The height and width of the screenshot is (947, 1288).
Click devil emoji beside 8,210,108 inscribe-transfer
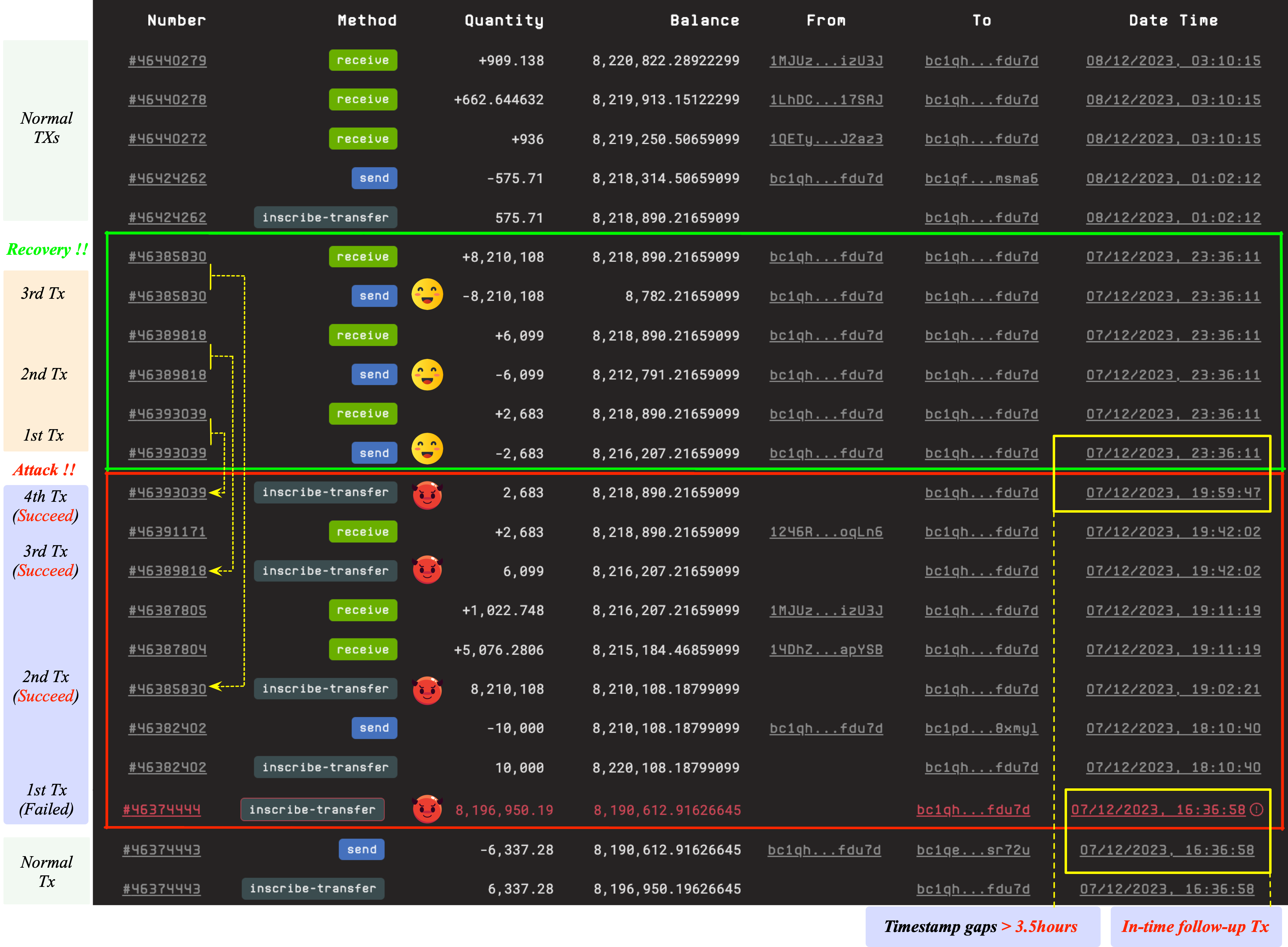point(427,690)
